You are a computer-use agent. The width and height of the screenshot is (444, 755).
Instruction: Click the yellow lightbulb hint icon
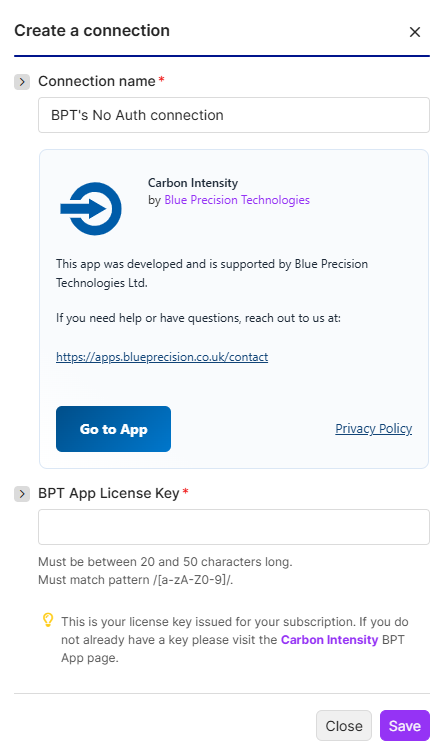pos(48,620)
